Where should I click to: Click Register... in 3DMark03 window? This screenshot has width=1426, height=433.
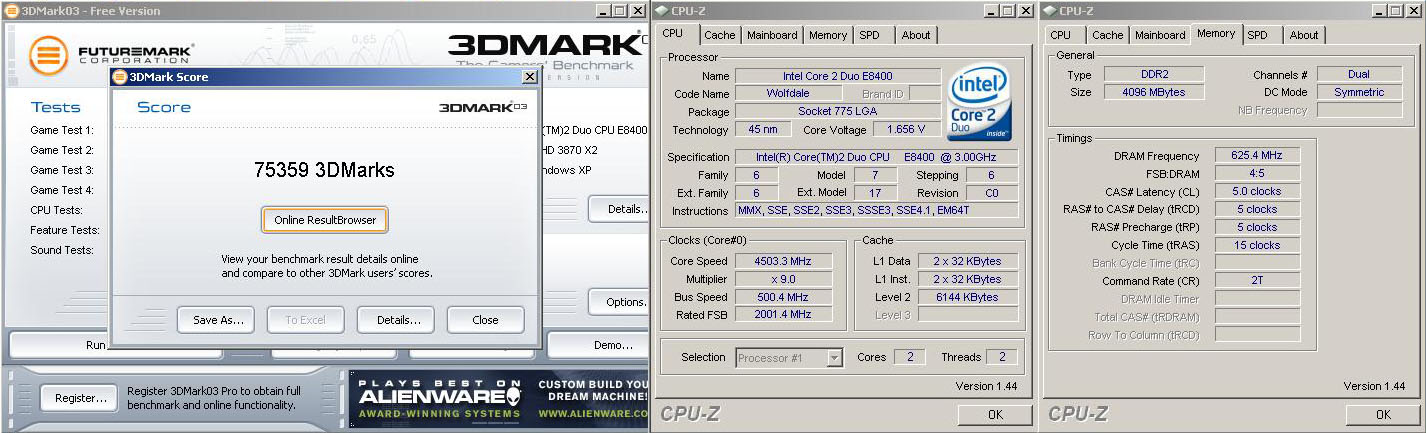pos(80,398)
